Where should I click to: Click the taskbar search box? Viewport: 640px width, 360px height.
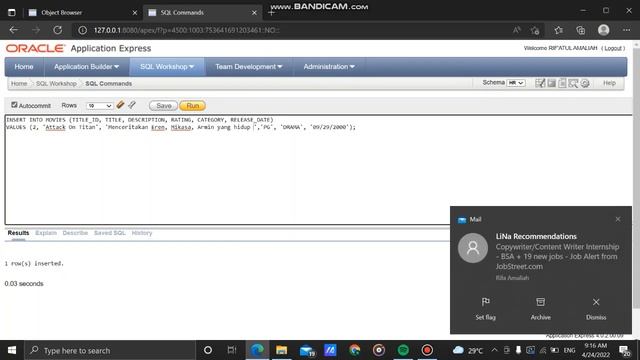click(110, 350)
